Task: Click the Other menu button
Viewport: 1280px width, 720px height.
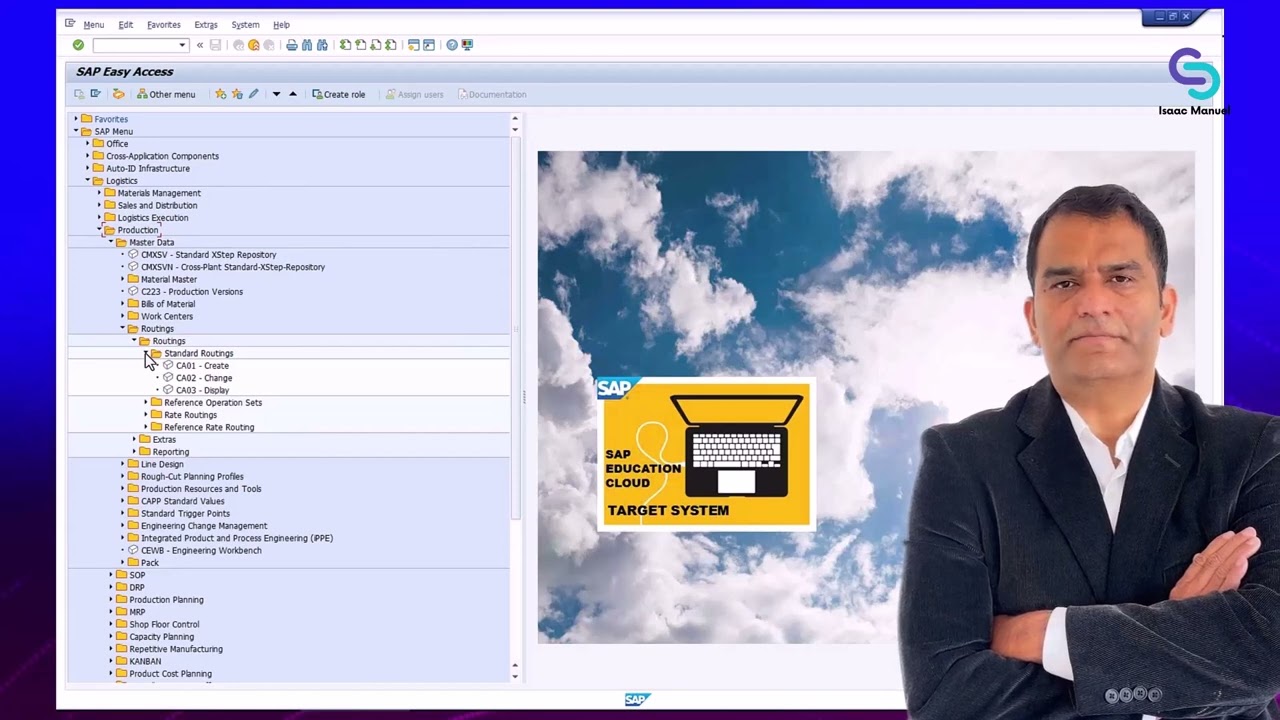Action: pyautogui.click(x=166, y=94)
